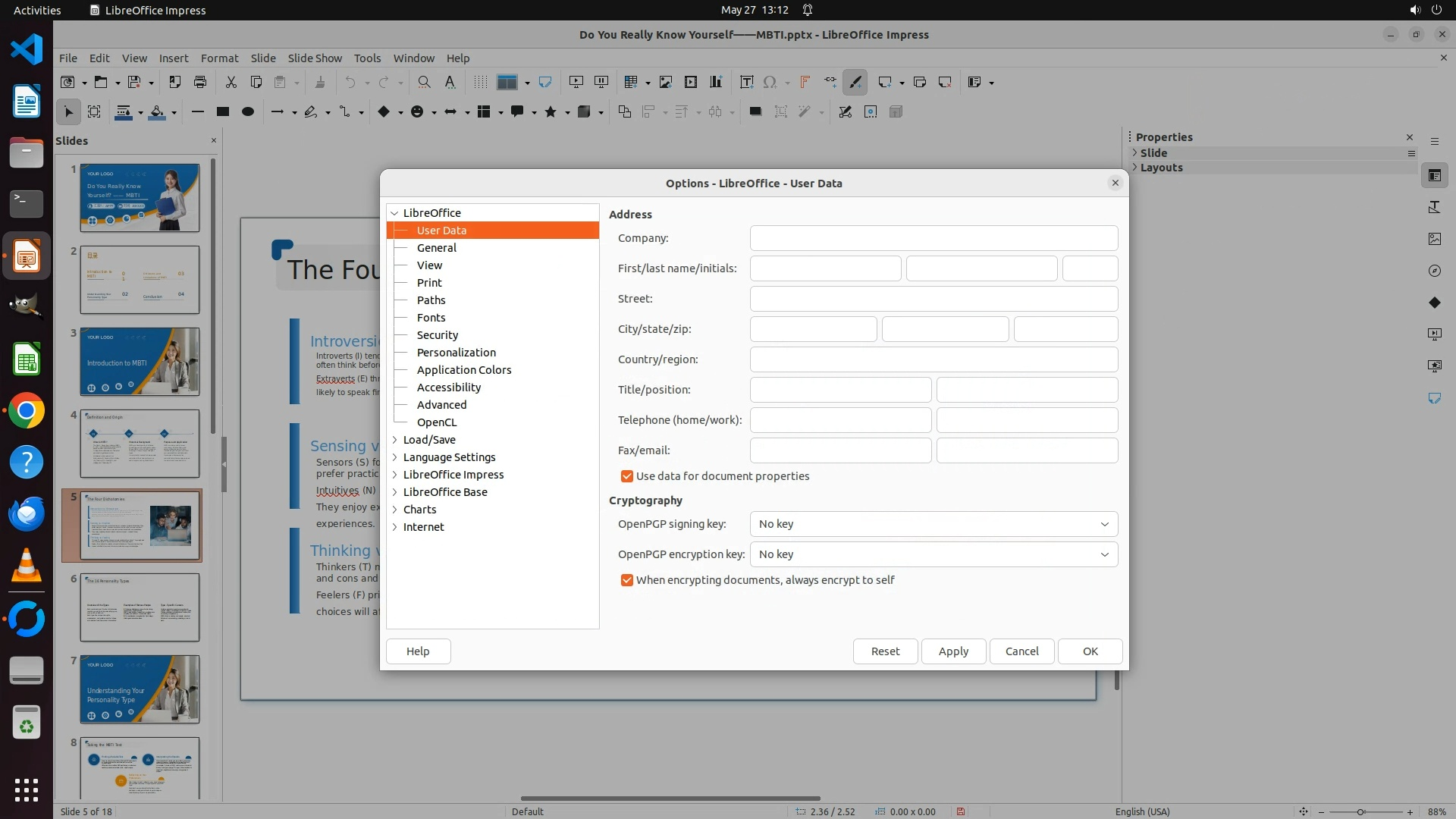Open the Slide Show menu
The height and width of the screenshot is (819, 1456).
pos(315,58)
